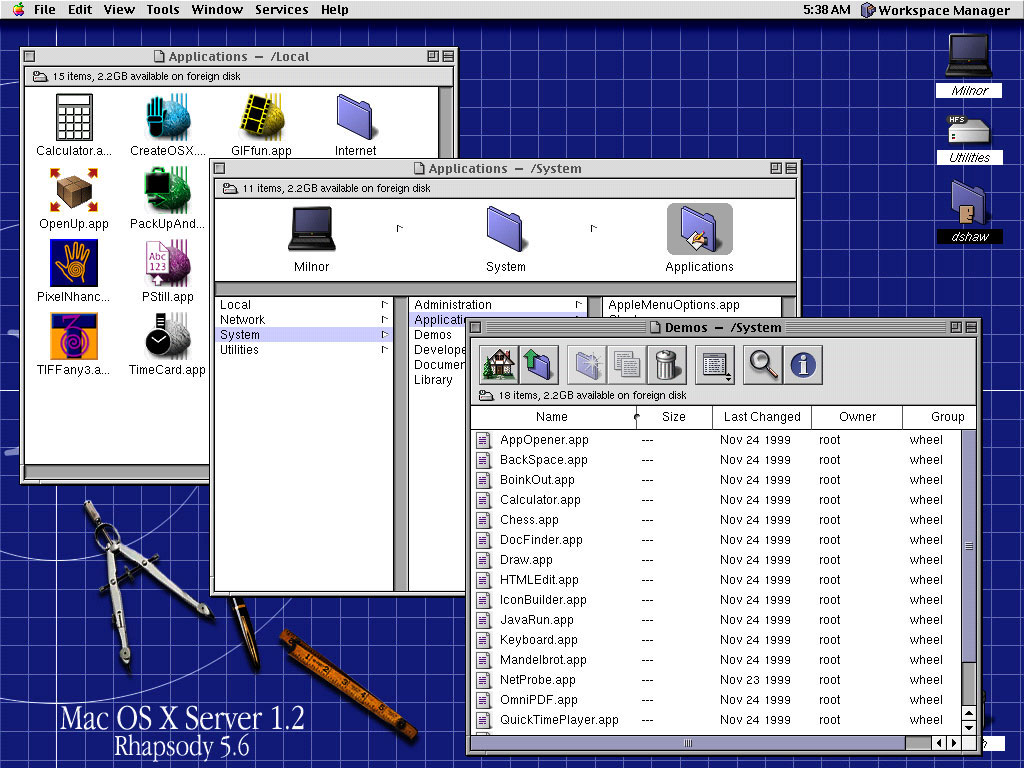Sort by Size column header
Image resolution: width=1024 pixels, height=768 pixels.
pos(674,417)
